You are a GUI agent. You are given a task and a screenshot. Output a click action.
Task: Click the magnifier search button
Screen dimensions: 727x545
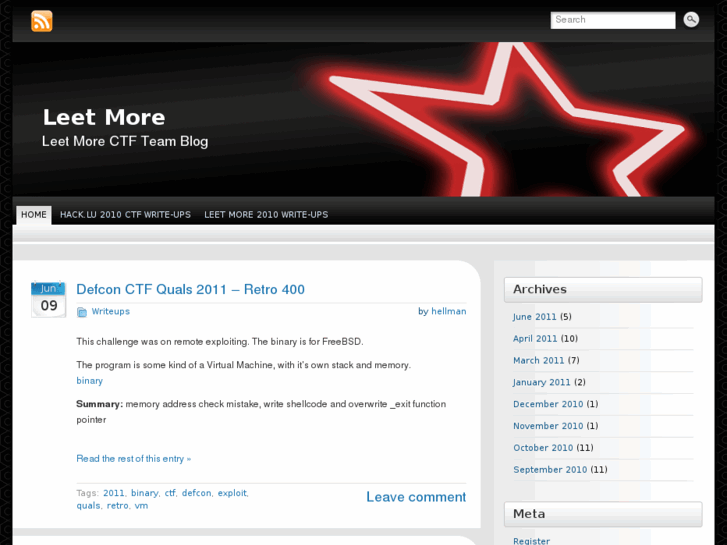click(691, 19)
